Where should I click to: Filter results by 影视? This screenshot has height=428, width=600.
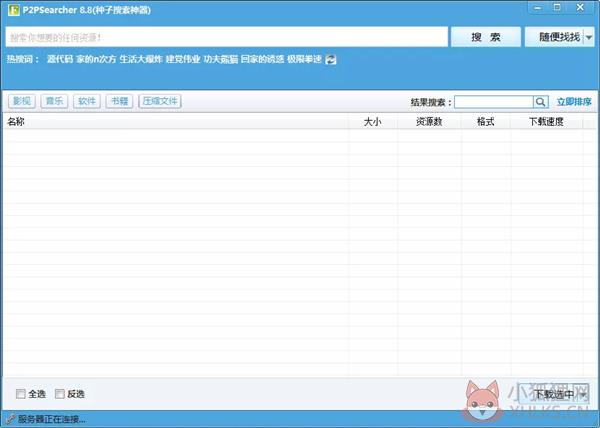click(22, 101)
